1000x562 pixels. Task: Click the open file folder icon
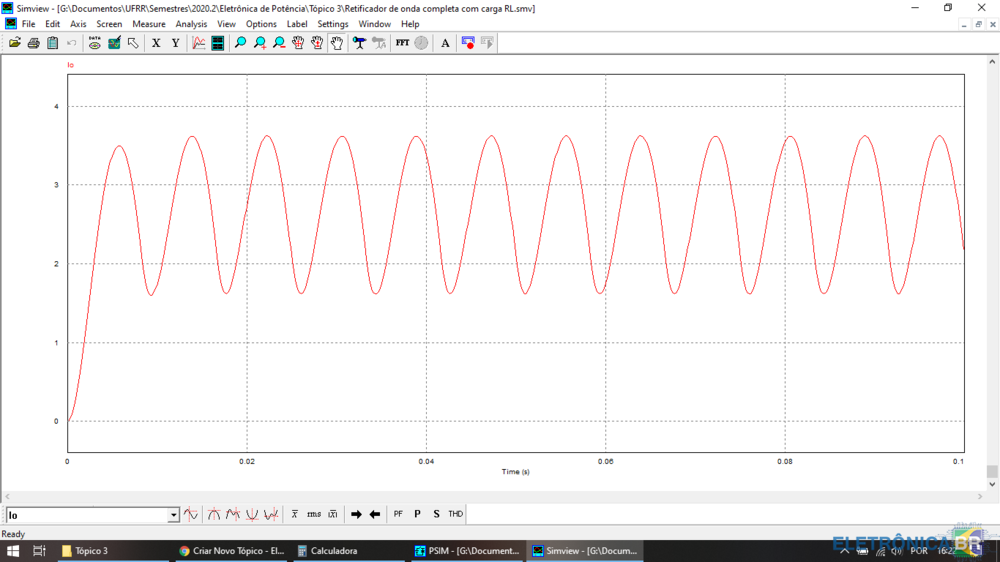click(x=14, y=43)
